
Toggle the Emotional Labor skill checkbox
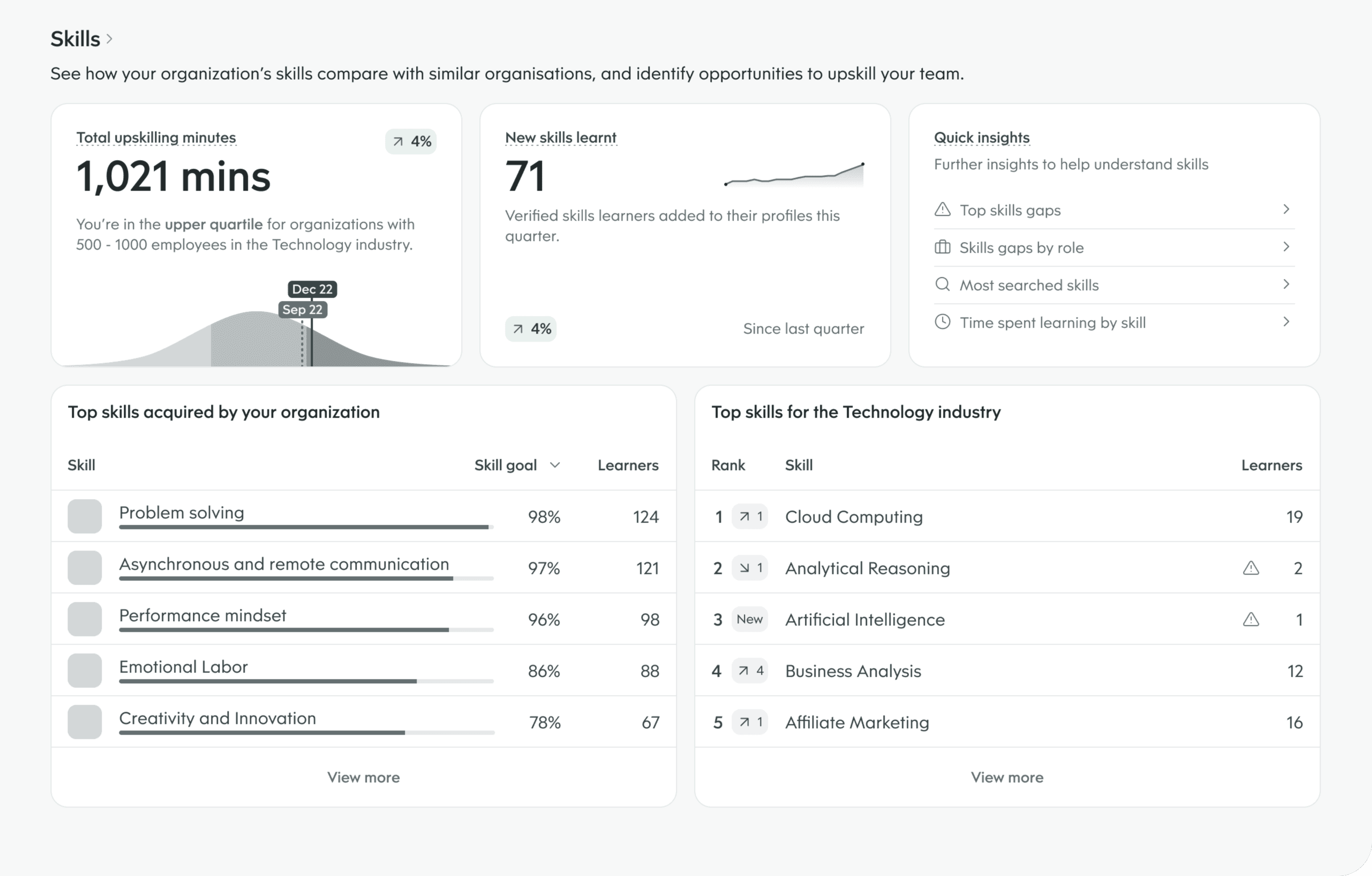pos(84,670)
